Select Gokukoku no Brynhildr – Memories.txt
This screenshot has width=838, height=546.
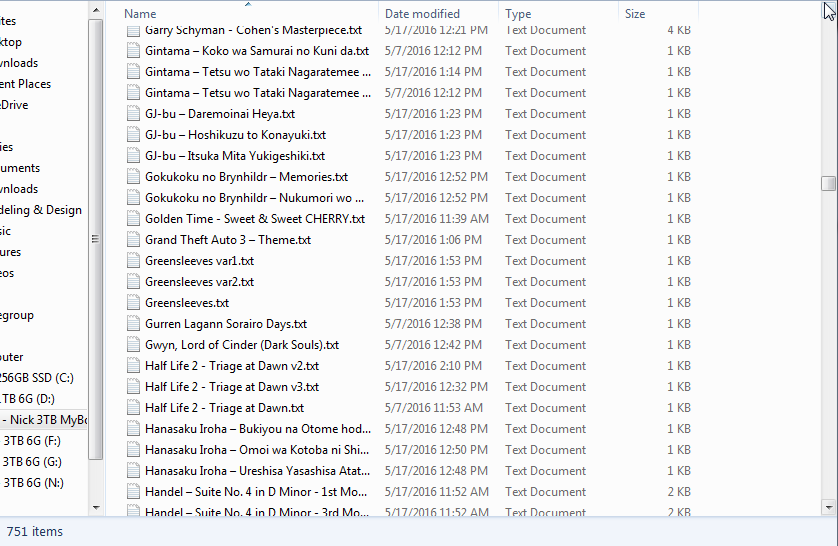(x=246, y=177)
